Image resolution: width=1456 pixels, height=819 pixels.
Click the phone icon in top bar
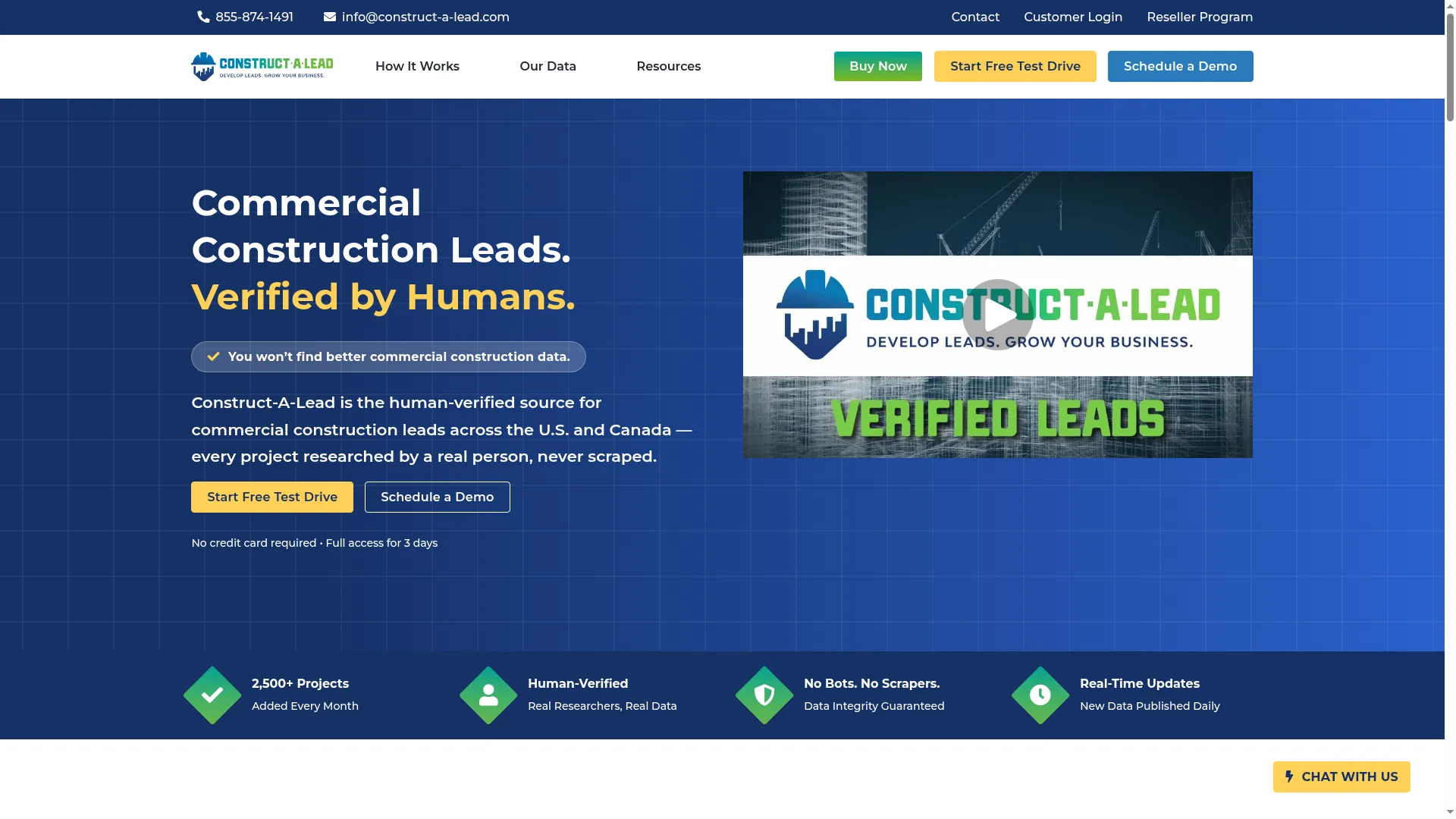[203, 17]
